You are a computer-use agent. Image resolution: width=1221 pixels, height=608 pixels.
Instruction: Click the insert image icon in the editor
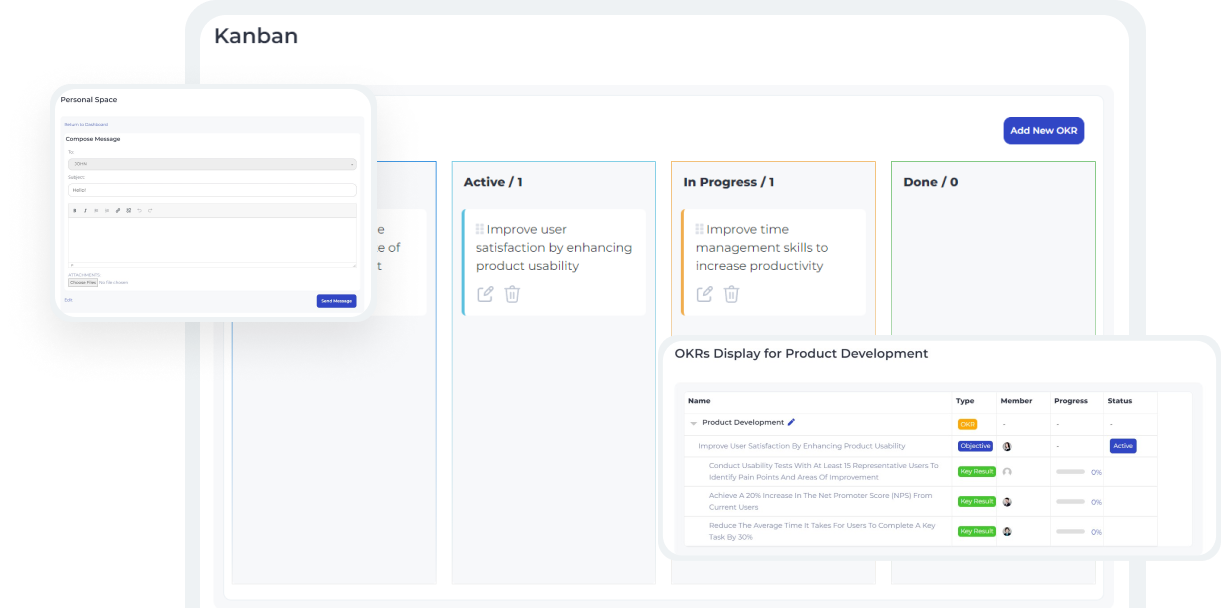(x=128, y=210)
